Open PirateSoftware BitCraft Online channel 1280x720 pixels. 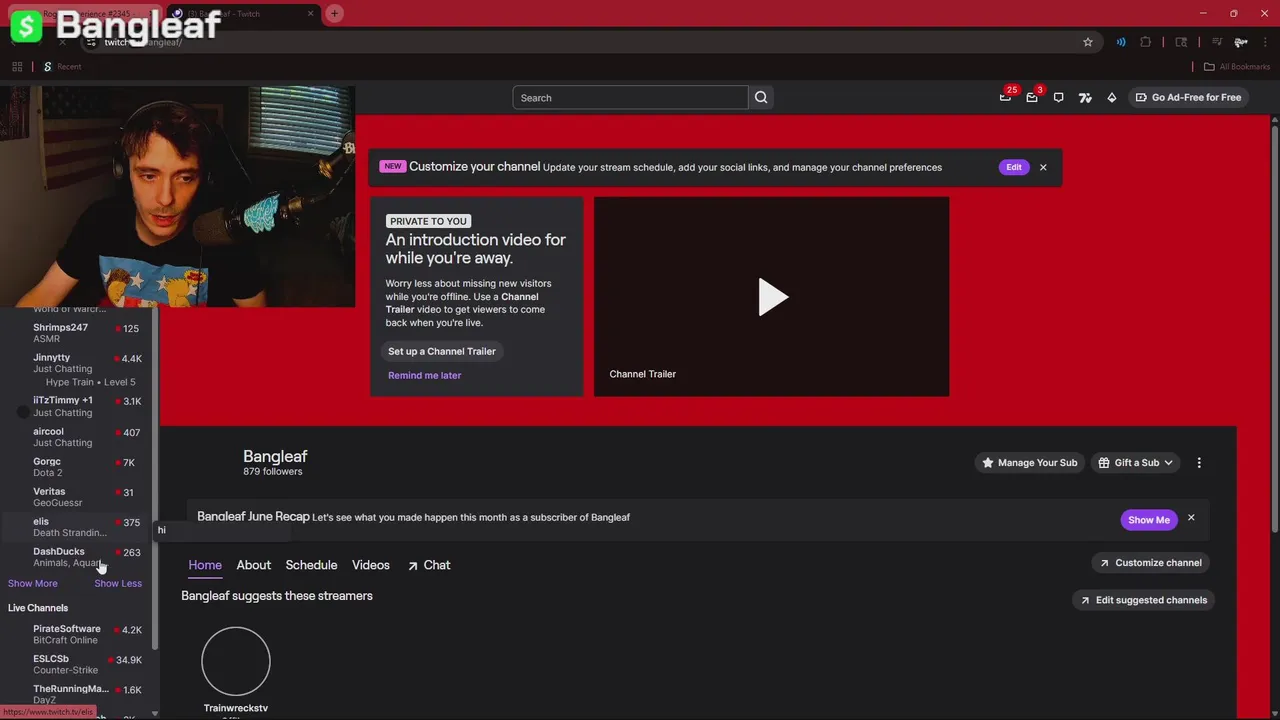tap(78, 634)
